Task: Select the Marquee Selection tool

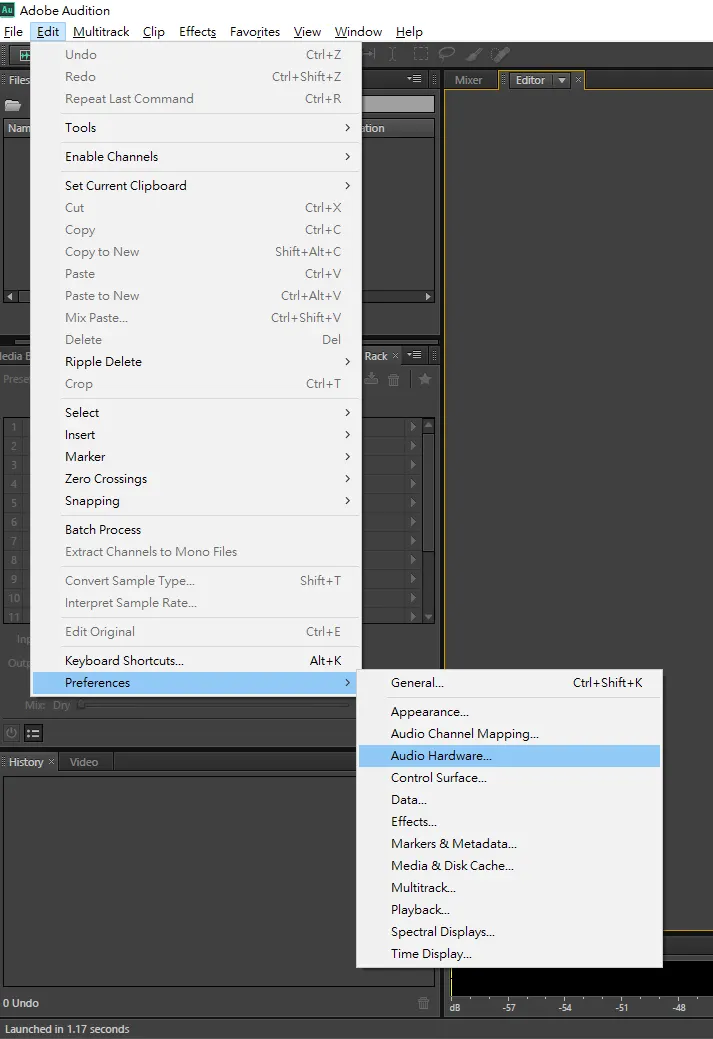Action: pos(421,54)
